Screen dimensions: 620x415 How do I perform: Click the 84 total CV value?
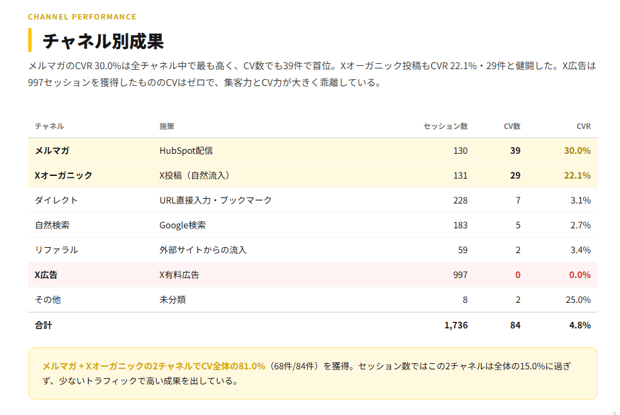pos(515,325)
